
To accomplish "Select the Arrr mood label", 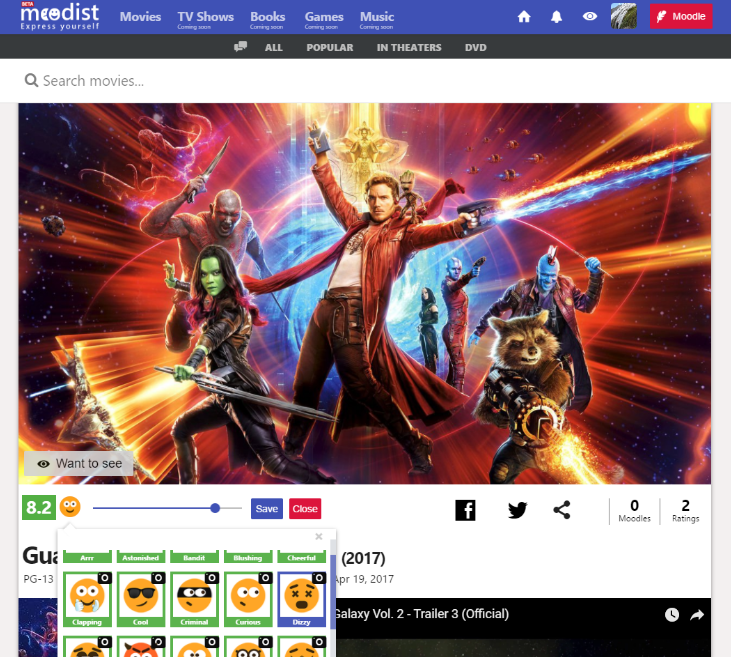I will (x=87, y=557).
